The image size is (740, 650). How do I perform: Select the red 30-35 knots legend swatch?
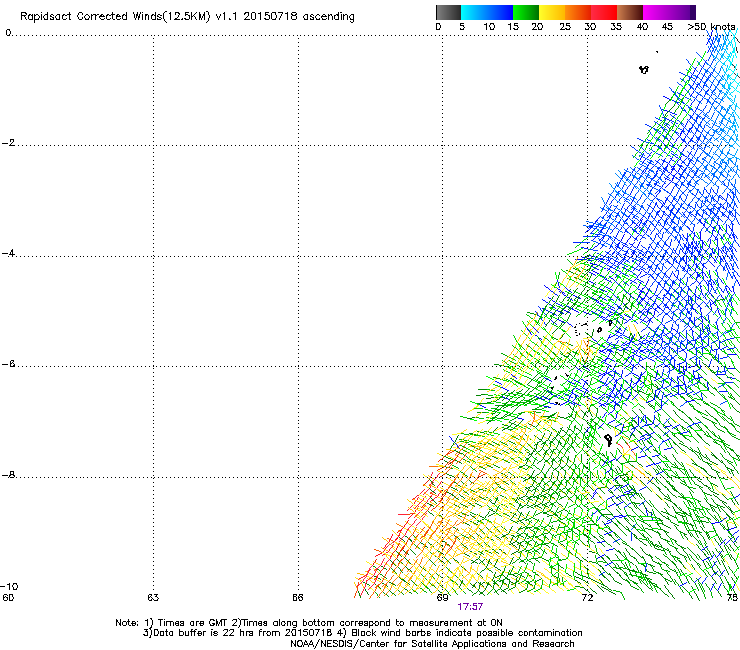pyautogui.click(x=604, y=12)
